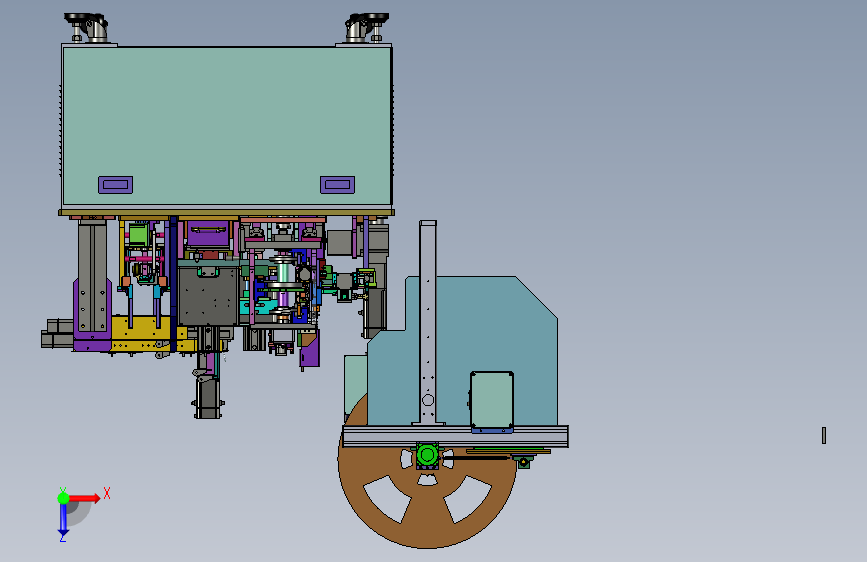Select the gray vertical column under cabinet's left side
The width and height of the screenshot is (867, 562).
[x=92, y=275]
